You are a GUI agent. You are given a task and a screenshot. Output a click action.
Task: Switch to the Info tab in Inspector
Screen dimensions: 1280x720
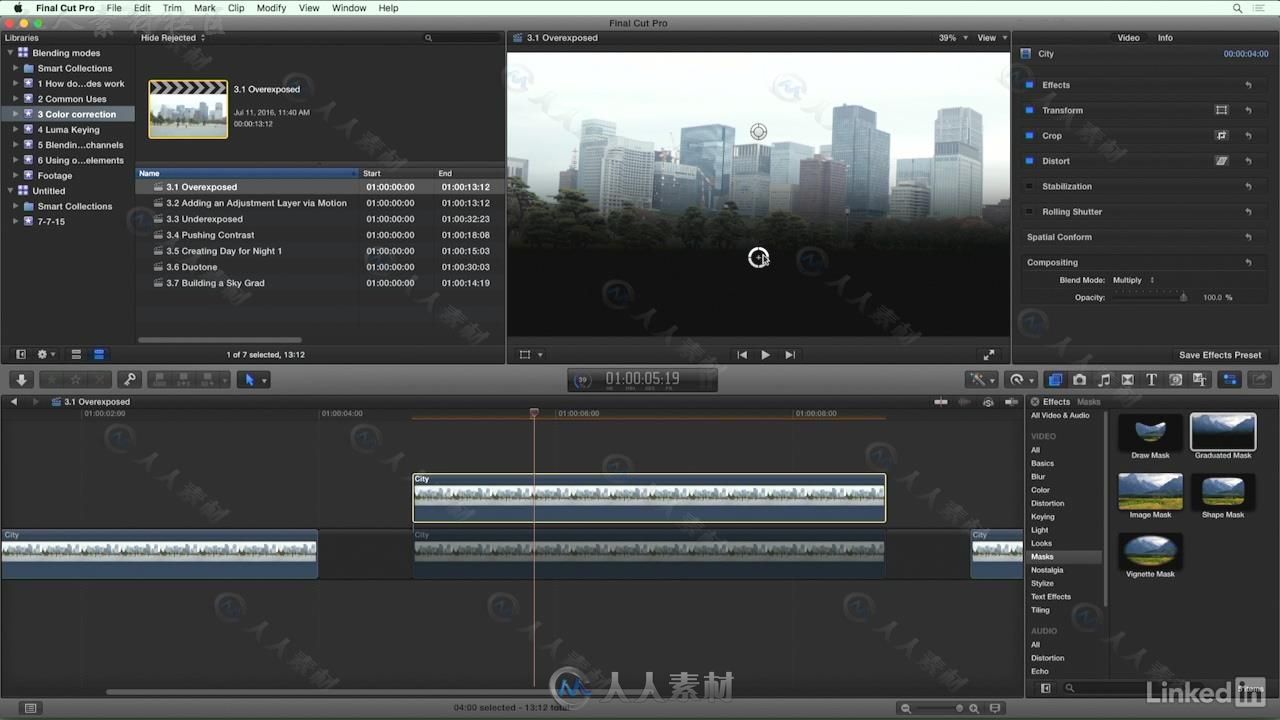coord(1165,38)
